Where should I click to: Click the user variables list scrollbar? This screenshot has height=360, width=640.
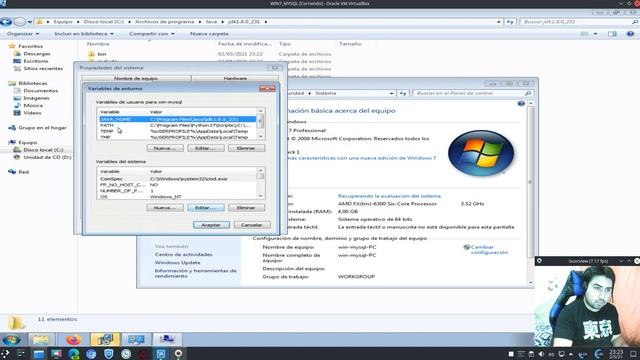coord(260,124)
